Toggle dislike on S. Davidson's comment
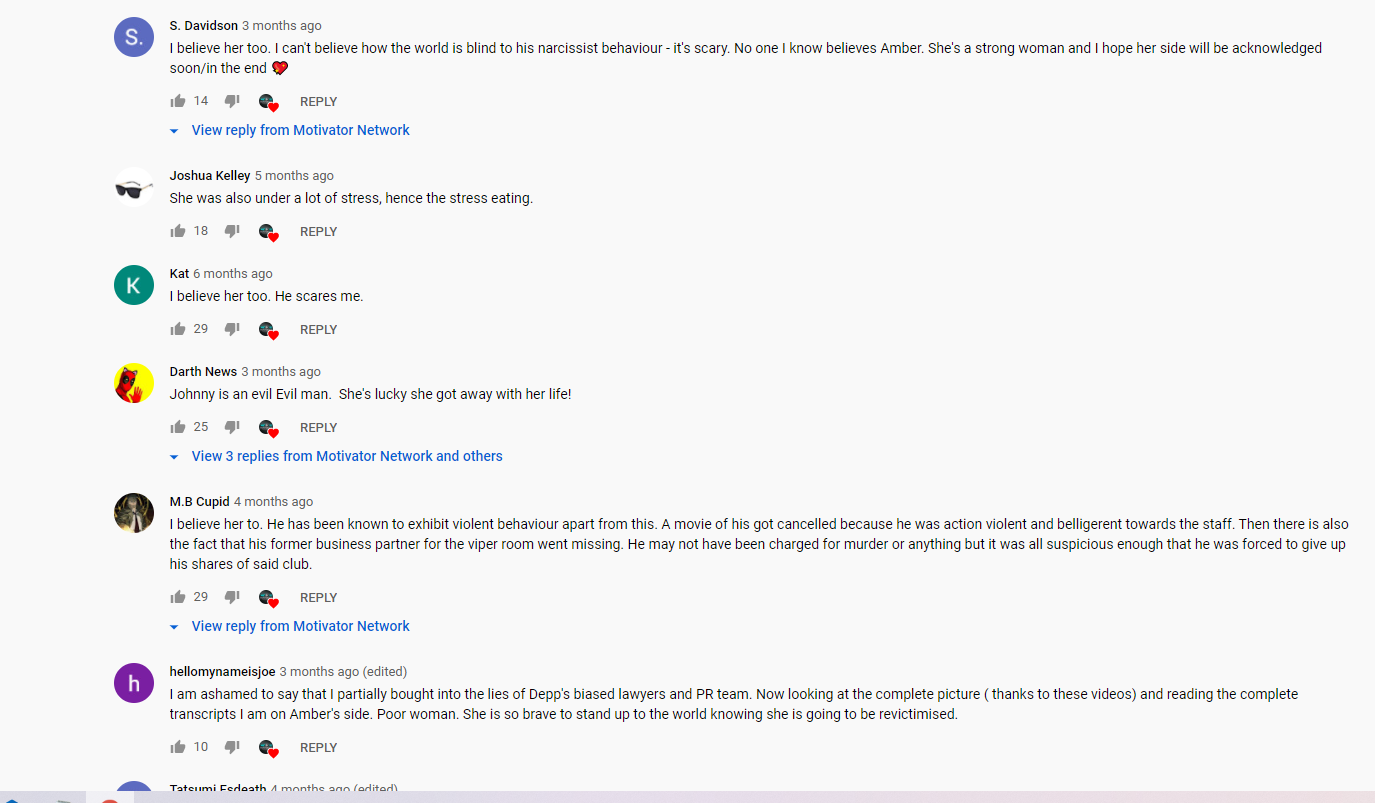Image resolution: width=1375 pixels, height=803 pixels. (x=231, y=100)
